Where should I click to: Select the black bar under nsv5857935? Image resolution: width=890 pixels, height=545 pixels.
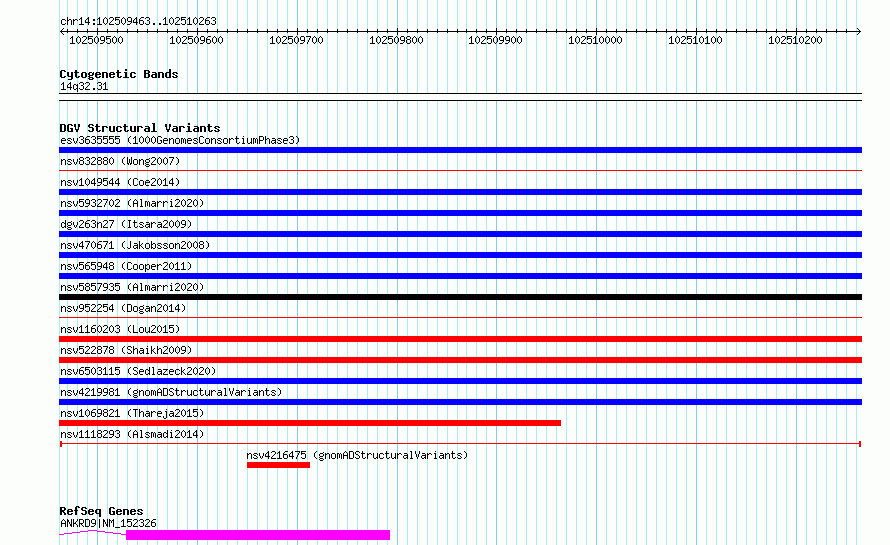(x=460, y=297)
